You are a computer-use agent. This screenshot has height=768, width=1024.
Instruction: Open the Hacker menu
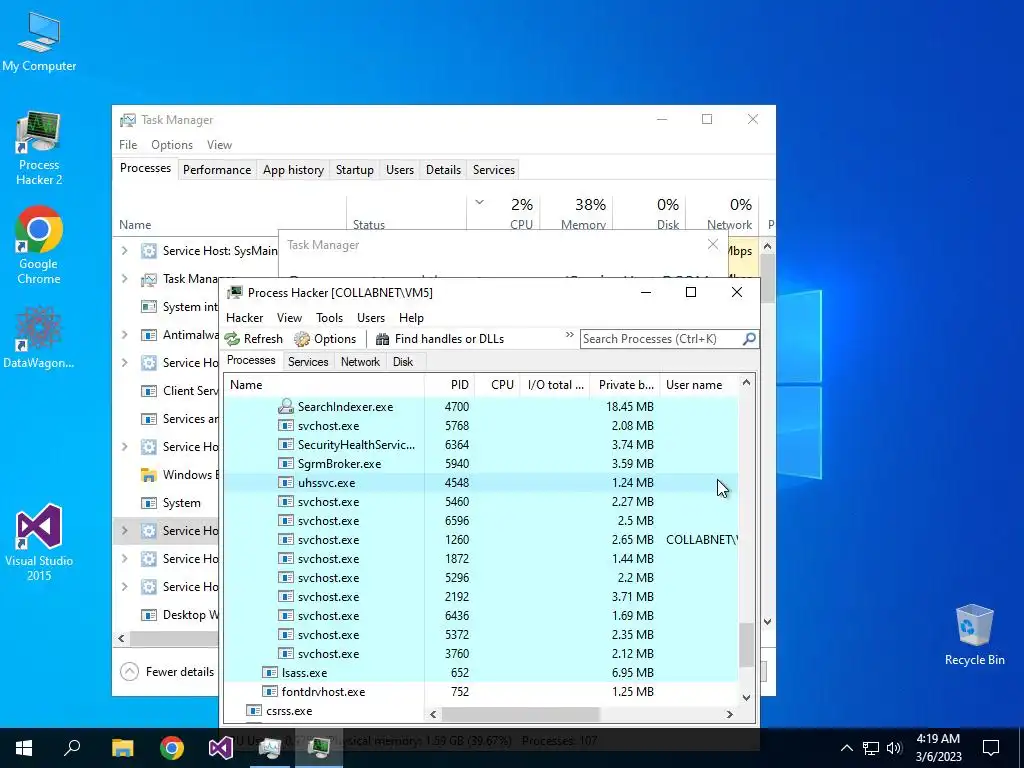point(244,318)
